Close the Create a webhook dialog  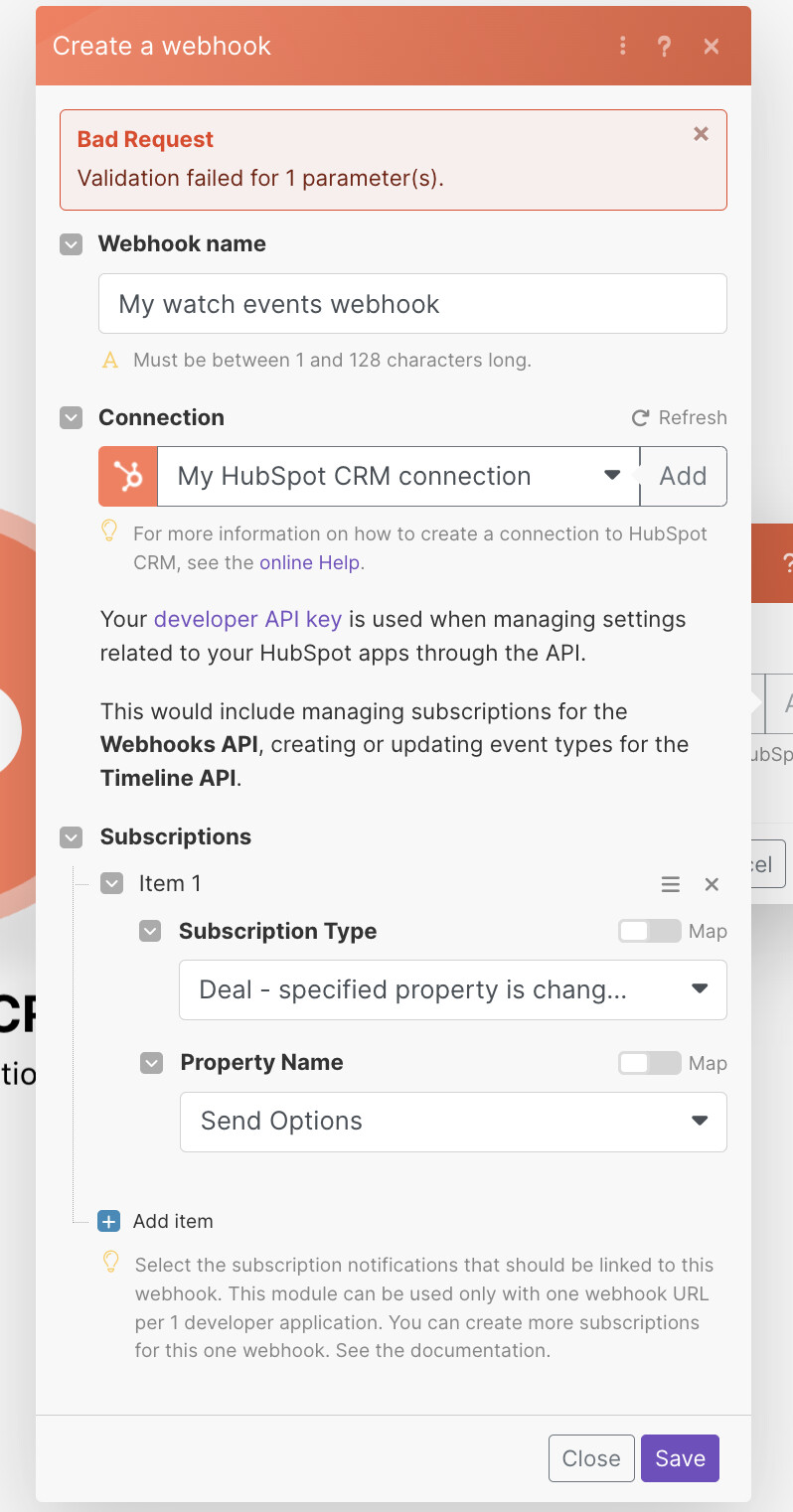712,46
